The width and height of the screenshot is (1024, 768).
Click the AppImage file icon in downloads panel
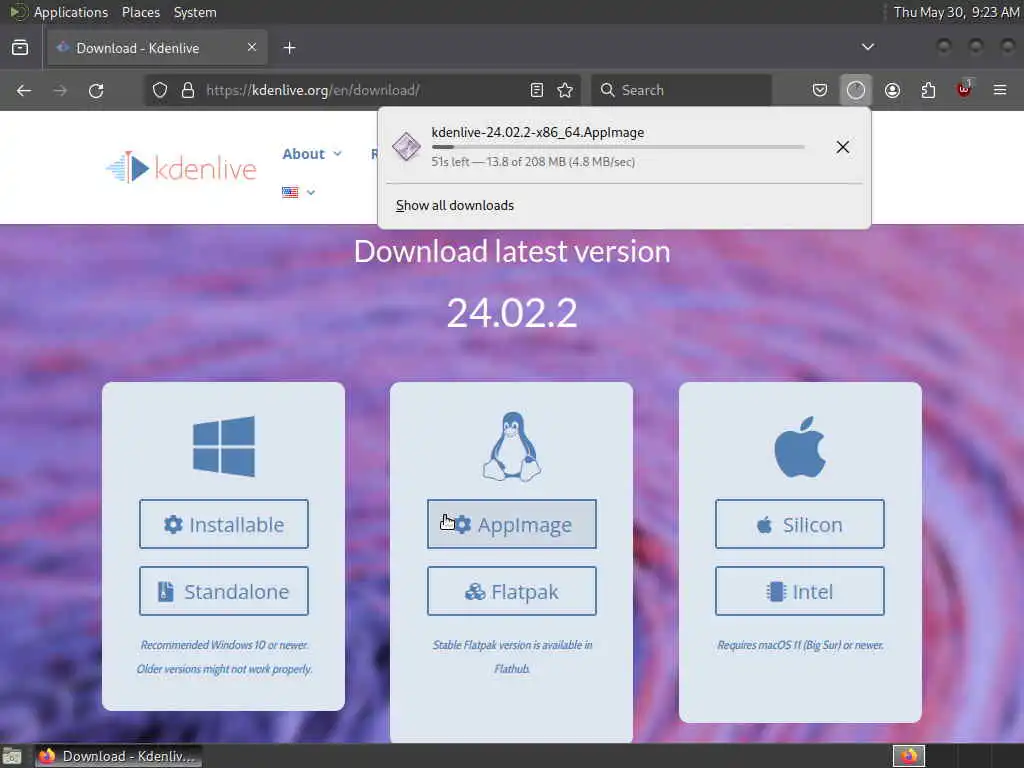pos(406,146)
